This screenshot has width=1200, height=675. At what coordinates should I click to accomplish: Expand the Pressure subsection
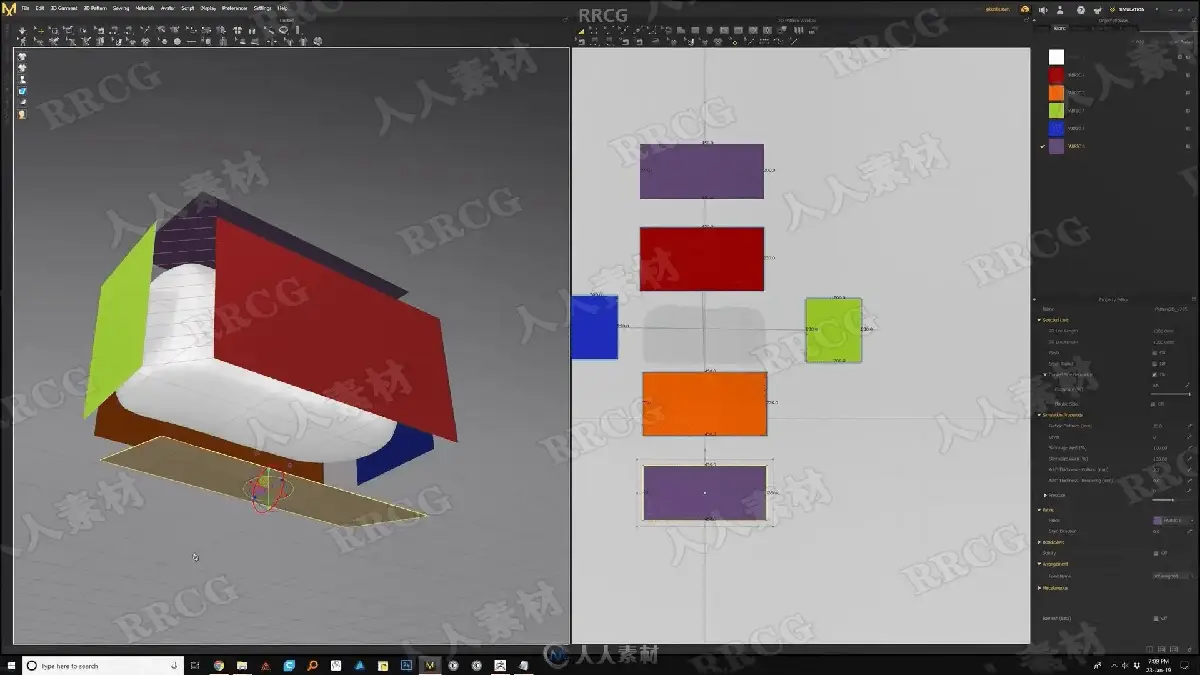[x=1046, y=495]
